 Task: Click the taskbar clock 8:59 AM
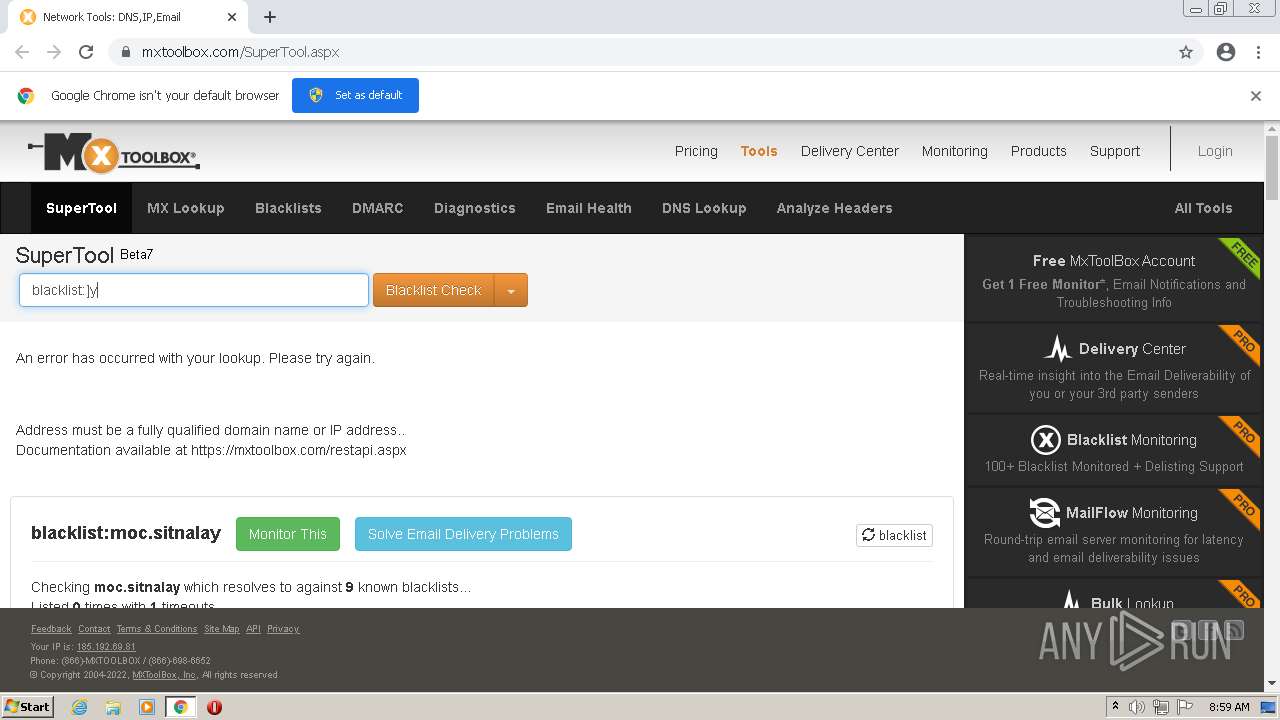coord(1229,707)
